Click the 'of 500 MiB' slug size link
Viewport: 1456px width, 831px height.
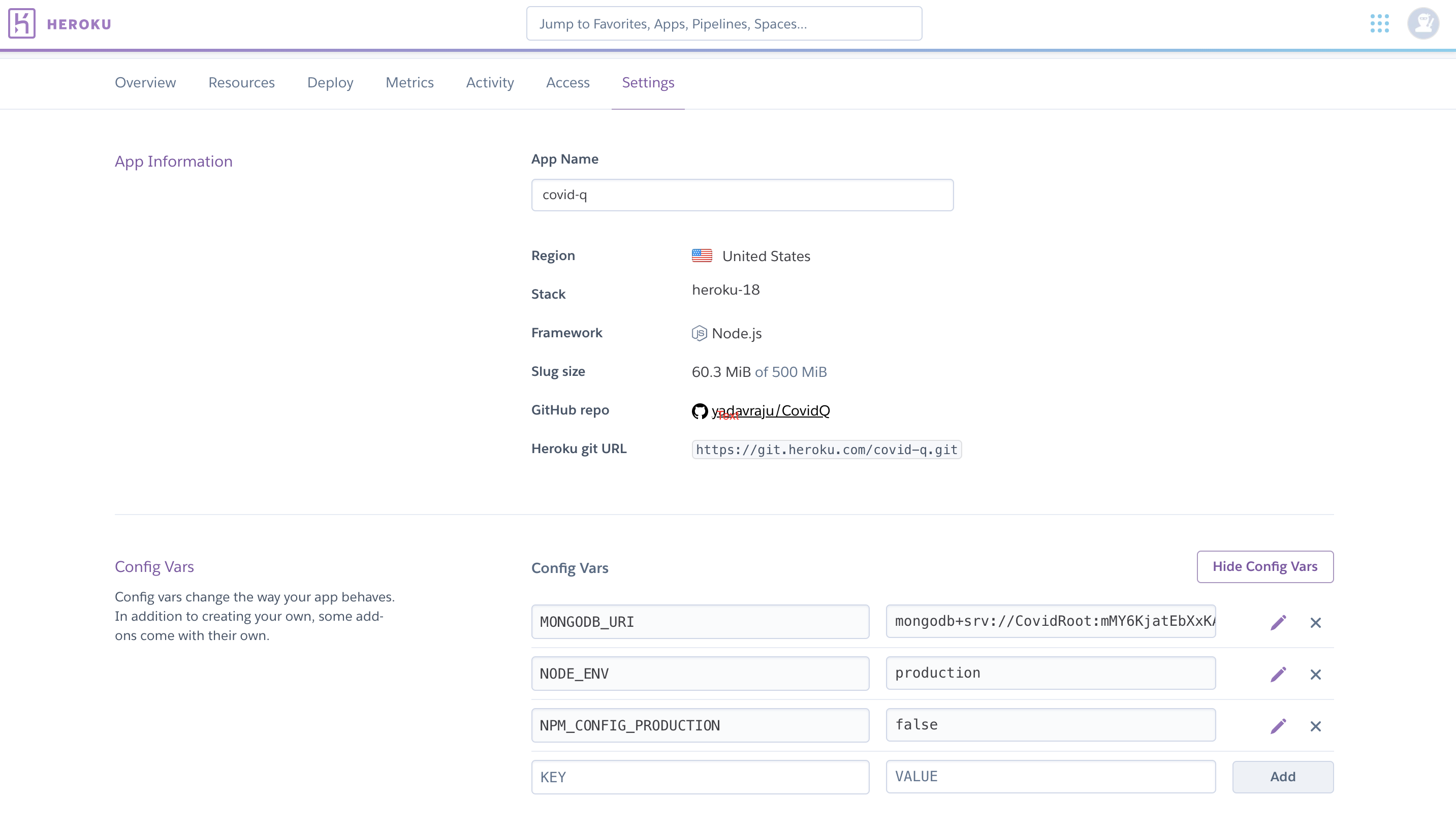(791, 372)
